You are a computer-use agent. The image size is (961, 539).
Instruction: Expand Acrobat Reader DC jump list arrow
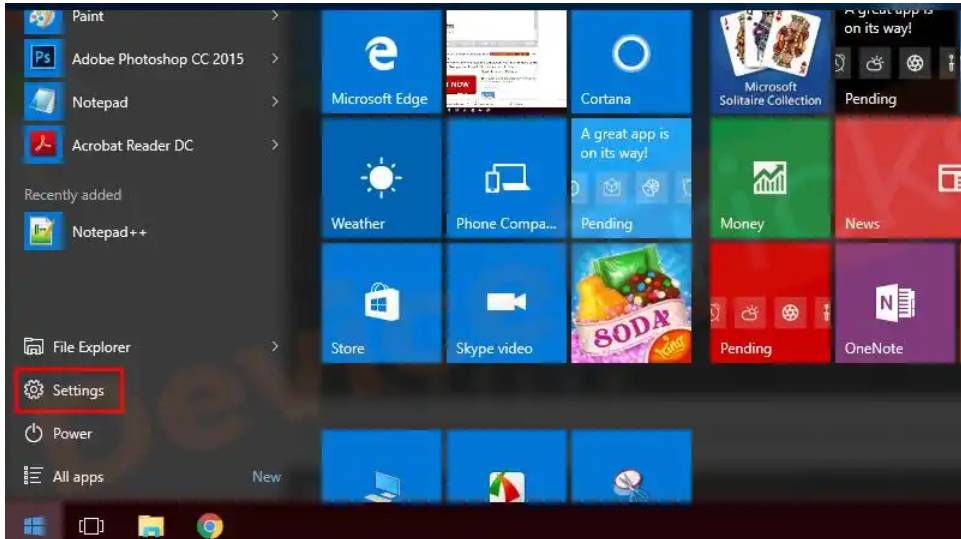(275, 145)
